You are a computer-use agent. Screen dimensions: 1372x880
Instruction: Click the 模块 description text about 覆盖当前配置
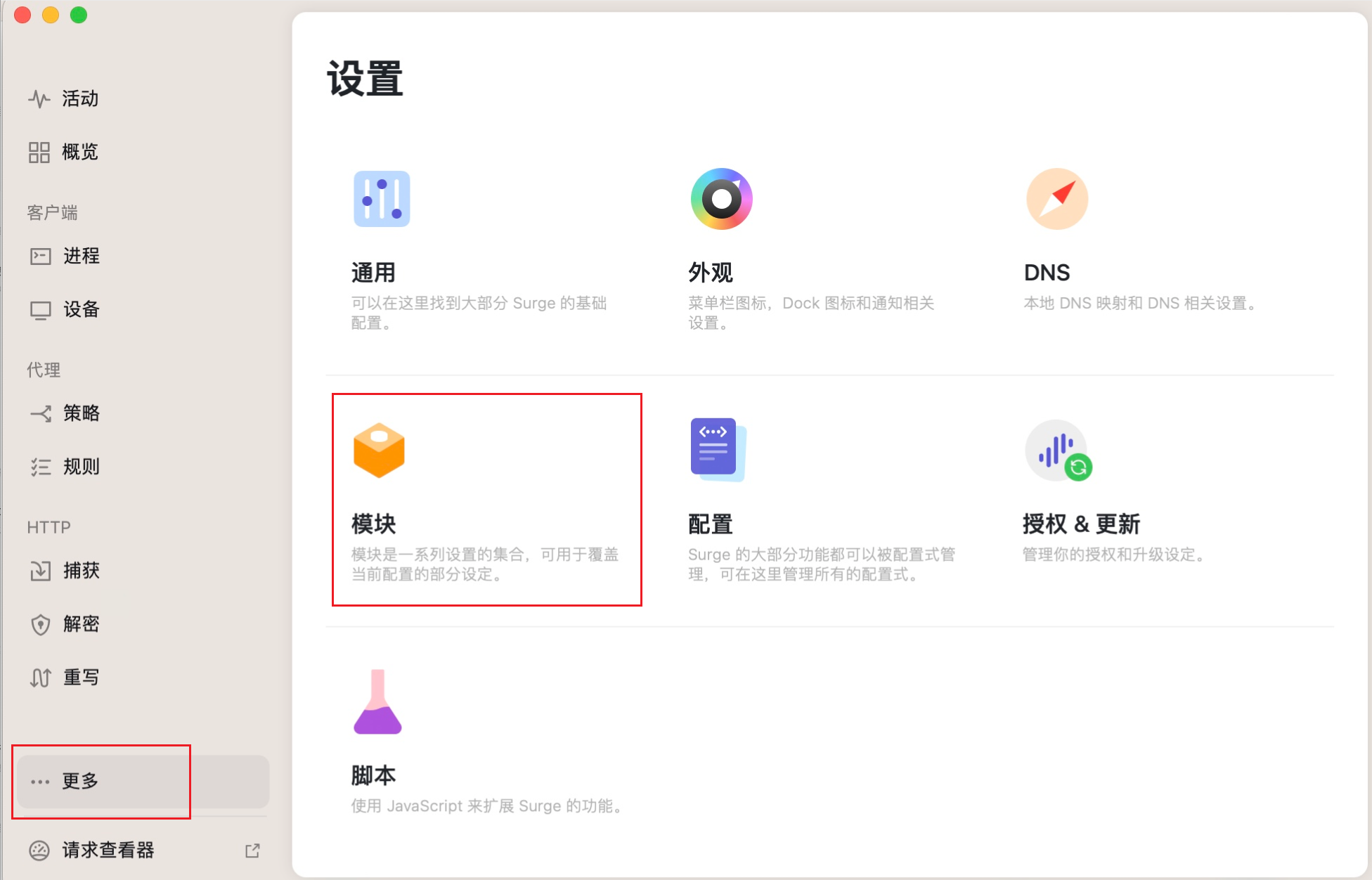click(485, 564)
